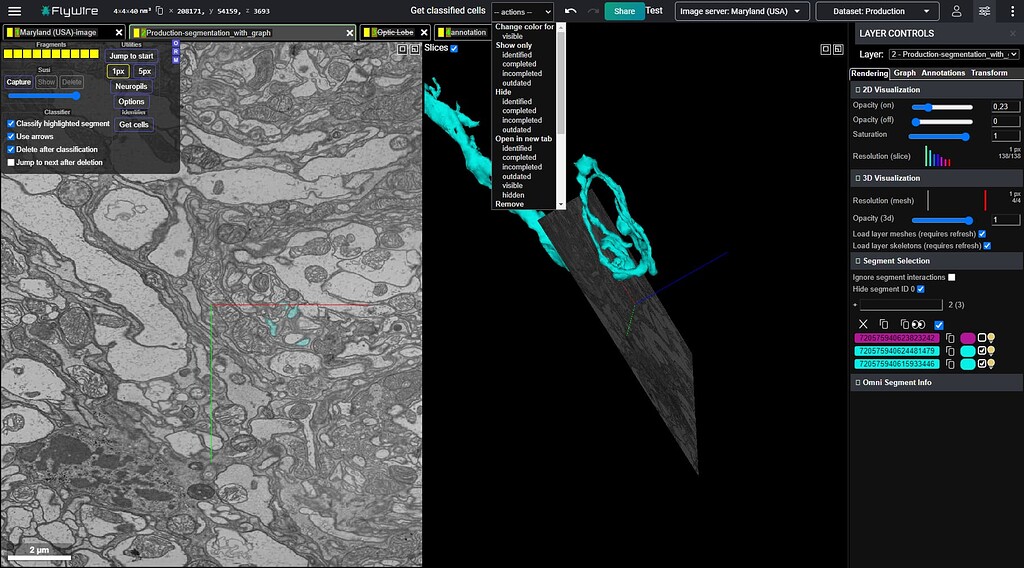Copy the coordinates using the clipboard icon
1024x568 pixels.
[160, 11]
